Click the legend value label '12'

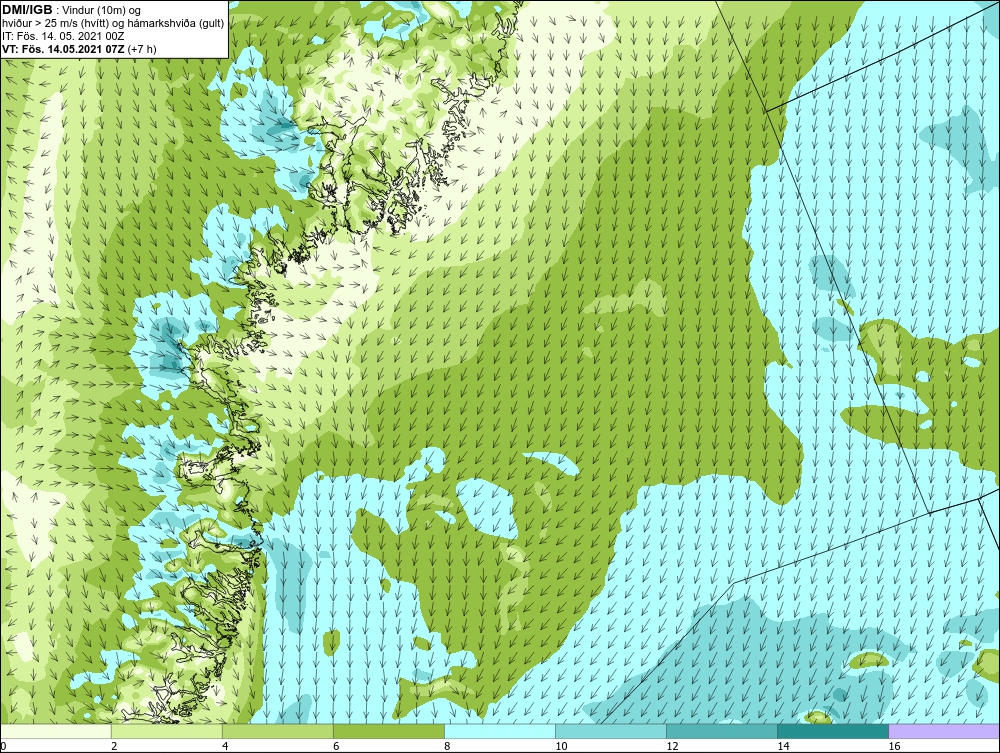672,746
